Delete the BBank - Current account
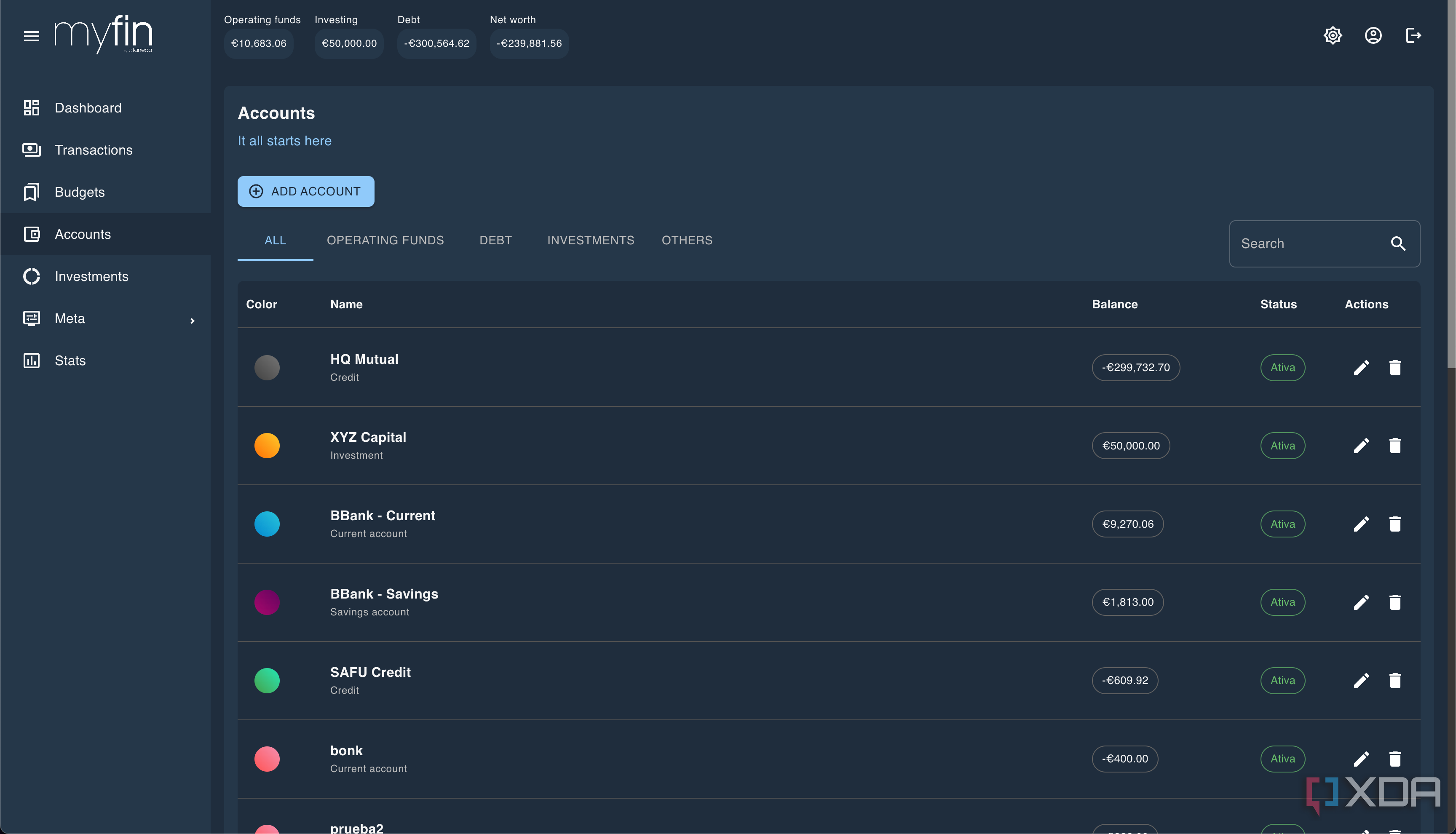The image size is (1456, 834). pos(1395,524)
